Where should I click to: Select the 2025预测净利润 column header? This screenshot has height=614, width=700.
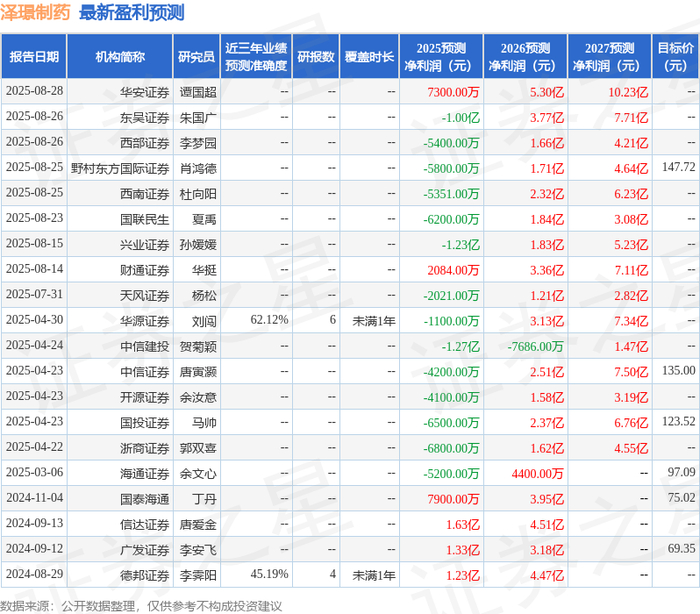click(x=441, y=57)
